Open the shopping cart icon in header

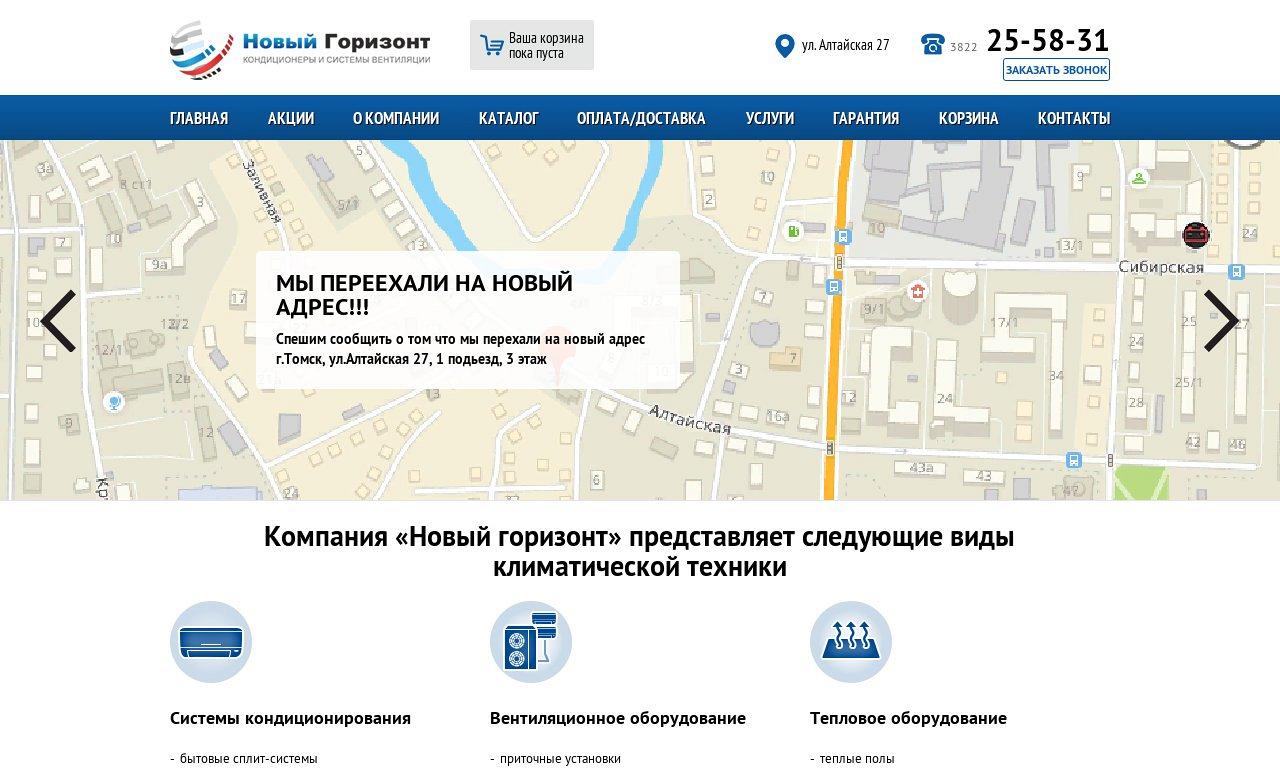[491, 46]
